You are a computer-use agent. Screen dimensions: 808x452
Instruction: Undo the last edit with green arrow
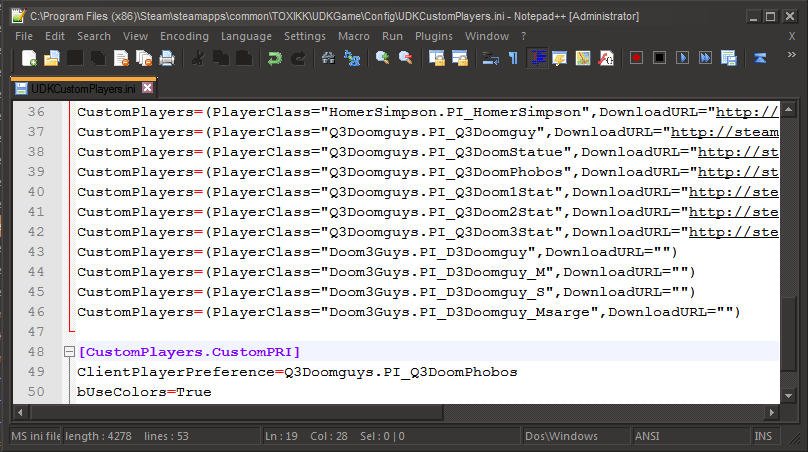click(274, 58)
